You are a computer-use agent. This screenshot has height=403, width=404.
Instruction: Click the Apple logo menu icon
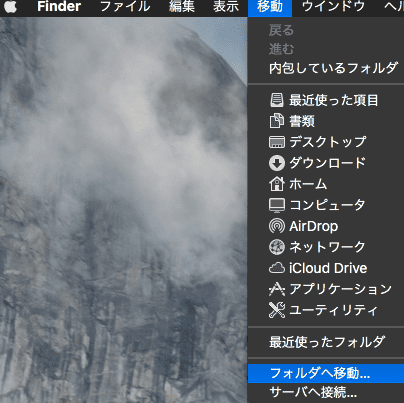[x=10, y=7]
